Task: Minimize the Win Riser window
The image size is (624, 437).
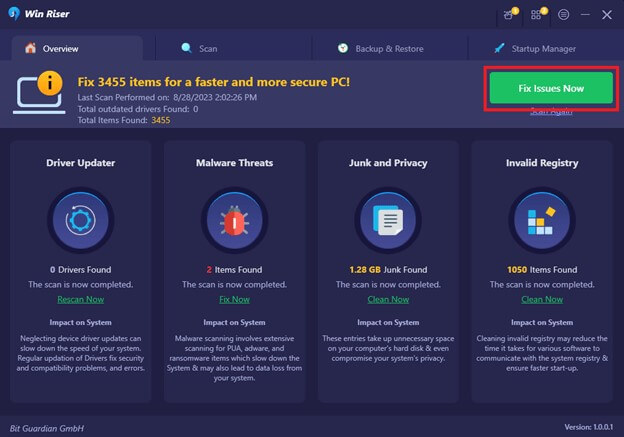Action: pyautogui.click(x=585, y=15)
